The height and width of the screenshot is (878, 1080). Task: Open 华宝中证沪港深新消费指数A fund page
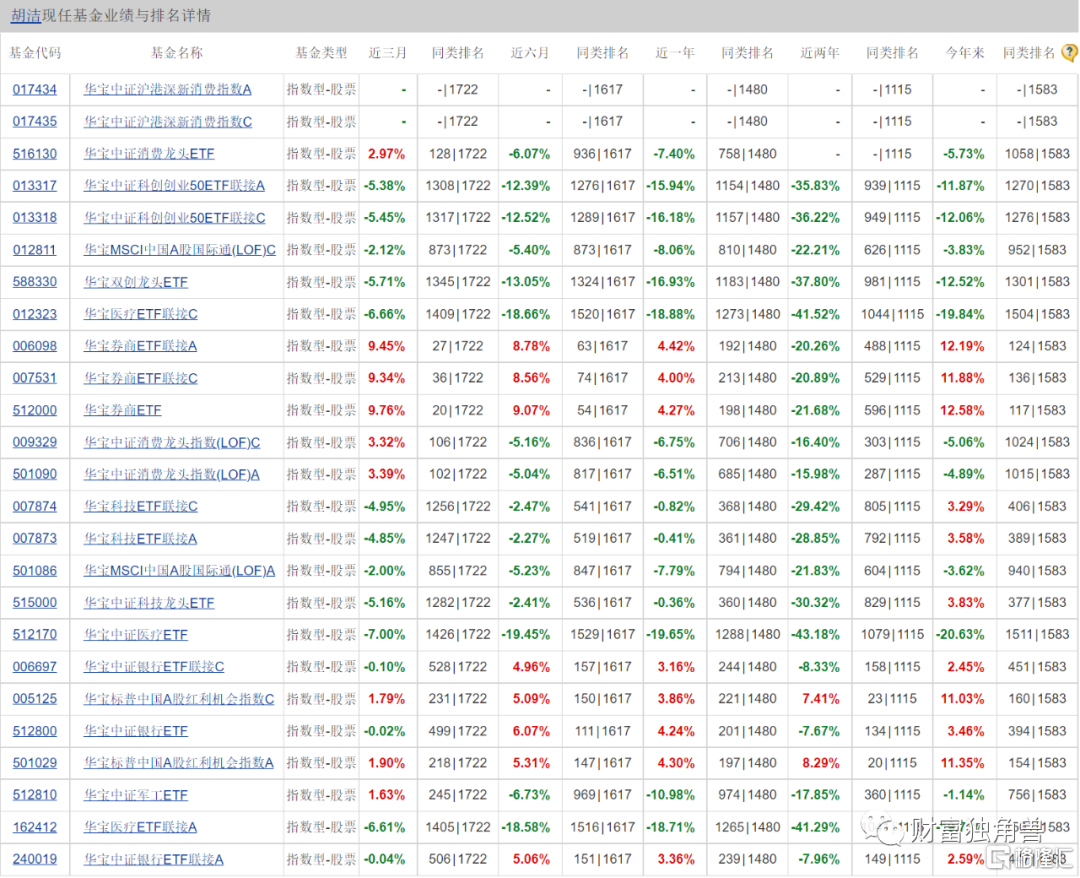pos(167,90)
